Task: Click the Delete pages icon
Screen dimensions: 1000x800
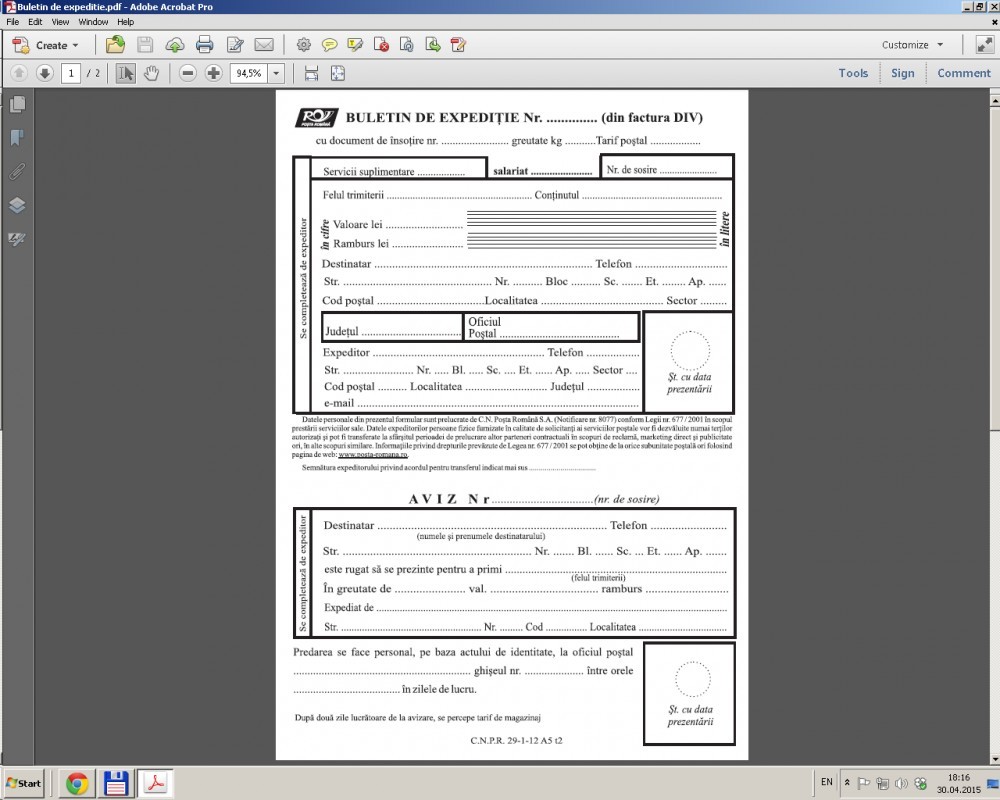Action: click(381, 45)
